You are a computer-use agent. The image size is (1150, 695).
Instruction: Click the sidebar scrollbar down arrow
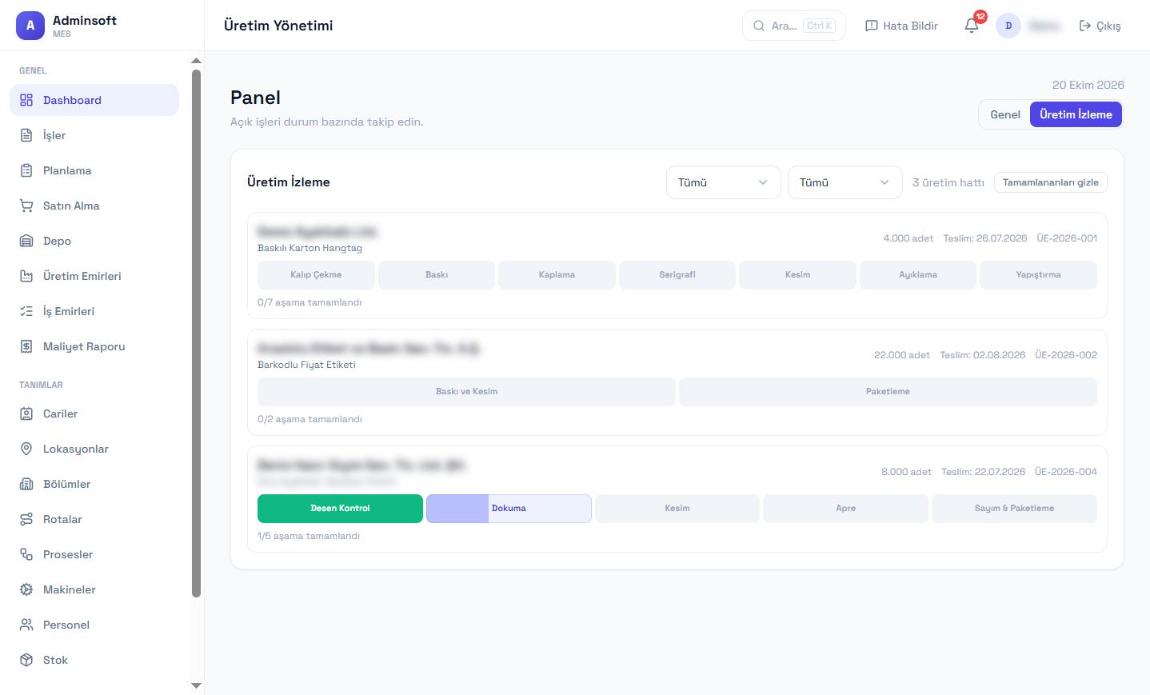click(196, 685)
